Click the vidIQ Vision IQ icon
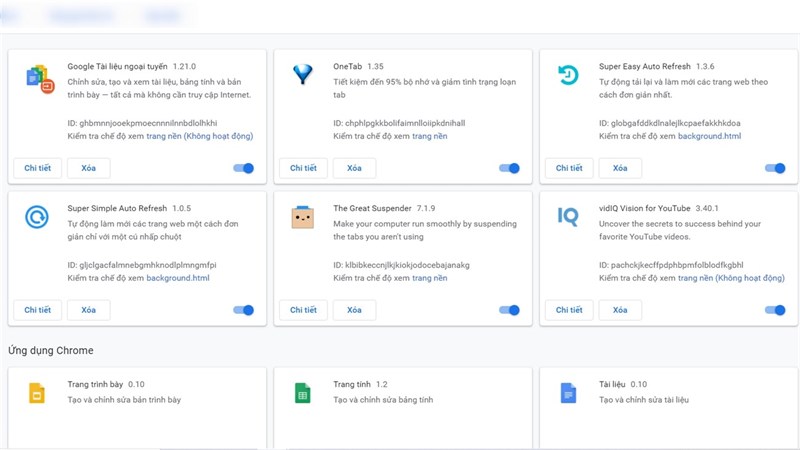This screenshot has width=800, height=450. point(568,216)
